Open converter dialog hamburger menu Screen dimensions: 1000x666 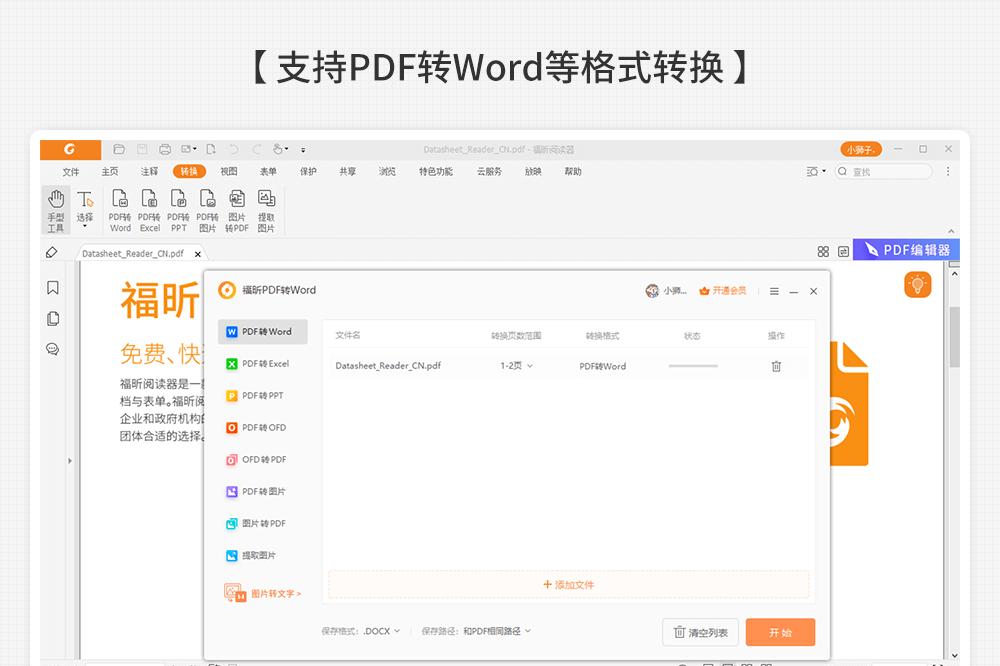pyautogui.click(x=774, y=292)
